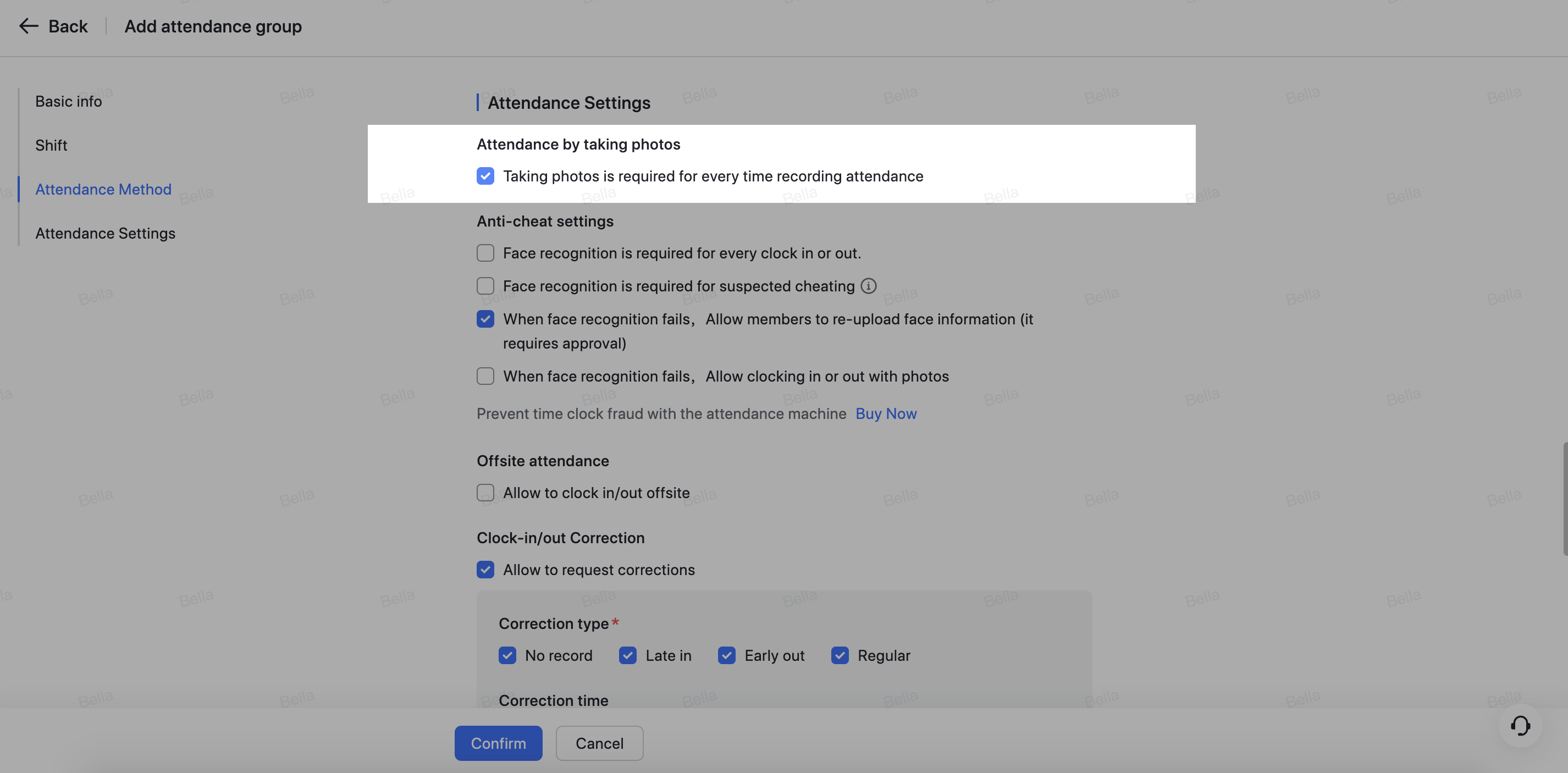This screenshot has height=773, width=1568.
Task: Uncheck the Regular correction type
Action: 840,655
